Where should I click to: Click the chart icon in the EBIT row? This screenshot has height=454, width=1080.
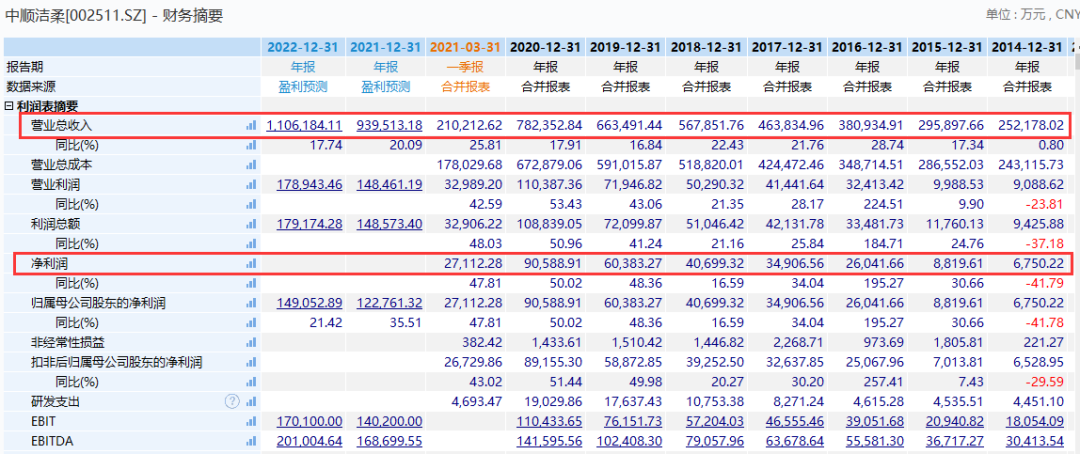click(x=251, y=421)
